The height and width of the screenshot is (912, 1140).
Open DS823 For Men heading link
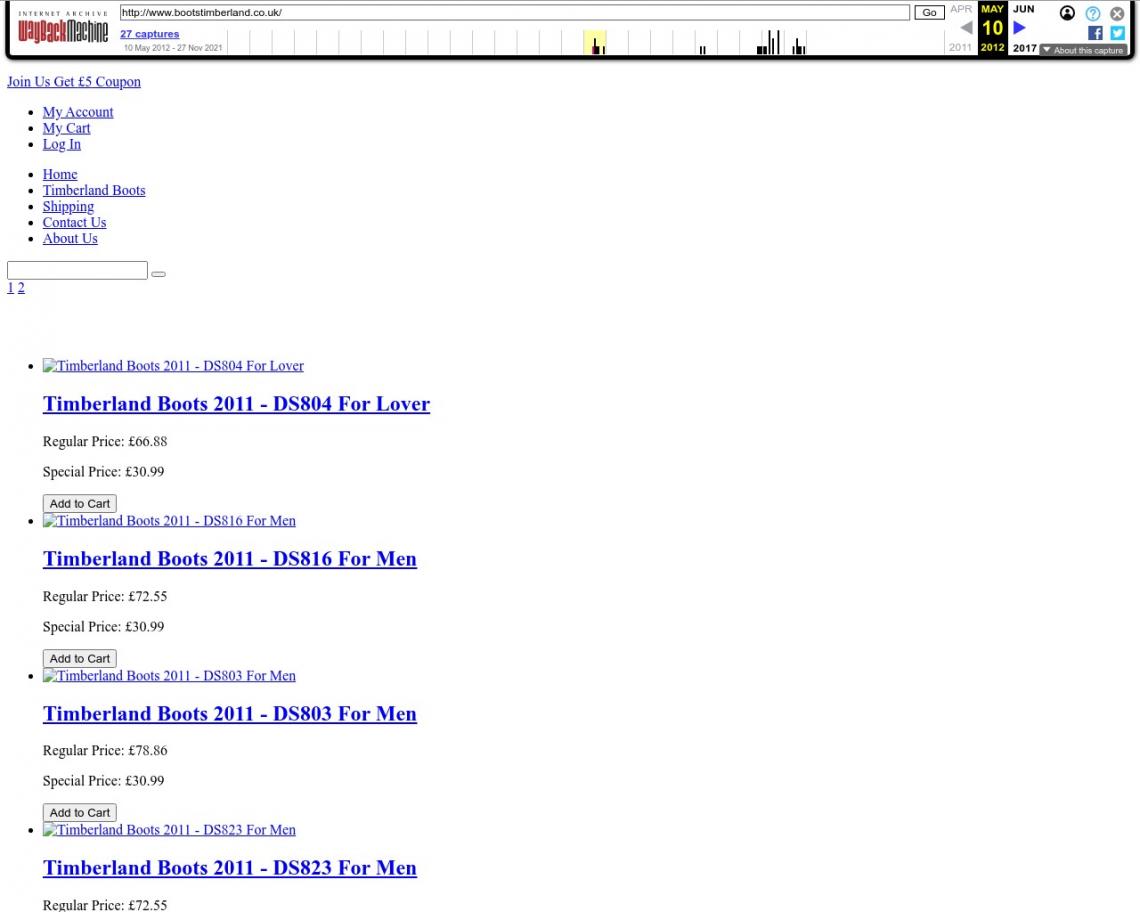tap(230, 868)
